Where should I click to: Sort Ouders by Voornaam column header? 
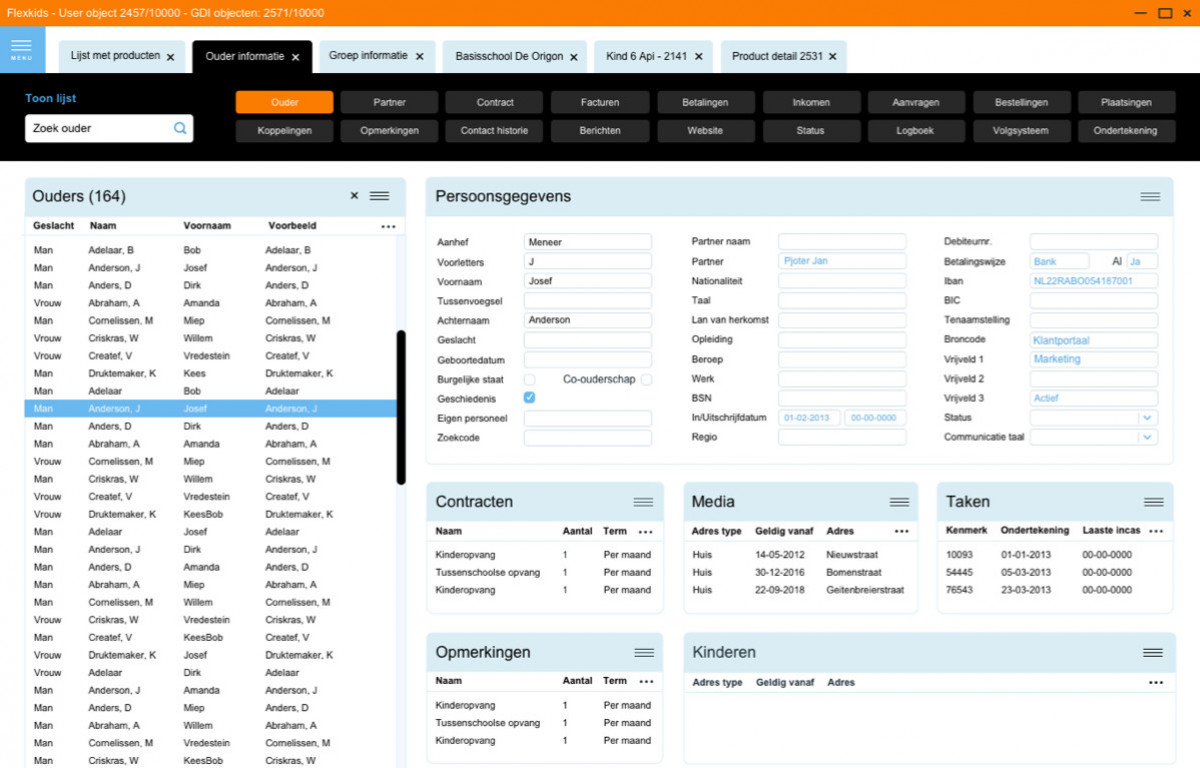[208, 226]
